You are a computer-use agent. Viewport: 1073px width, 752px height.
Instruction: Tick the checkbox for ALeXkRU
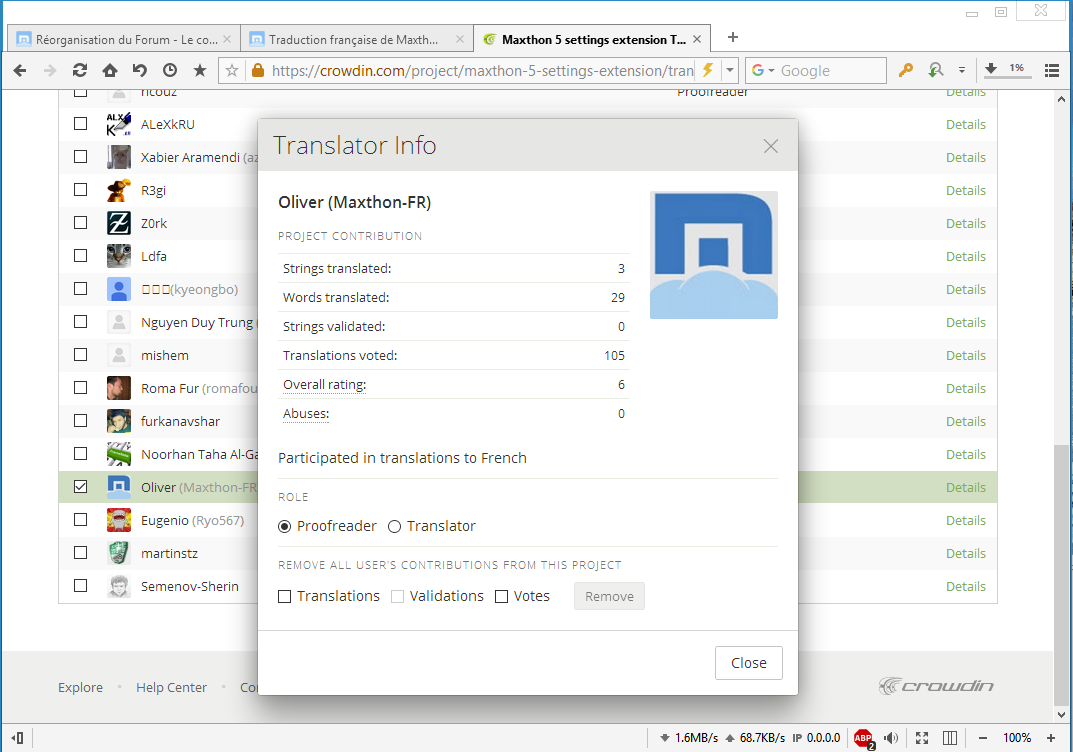coord(81,124)
